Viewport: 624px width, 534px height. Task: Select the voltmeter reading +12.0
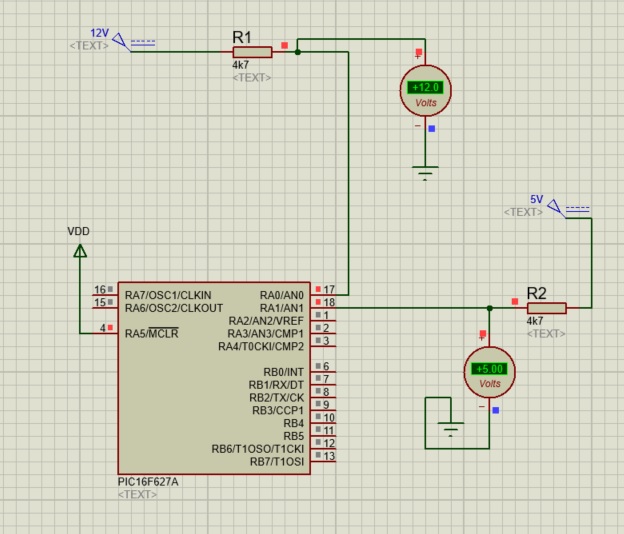click(425, 90)
